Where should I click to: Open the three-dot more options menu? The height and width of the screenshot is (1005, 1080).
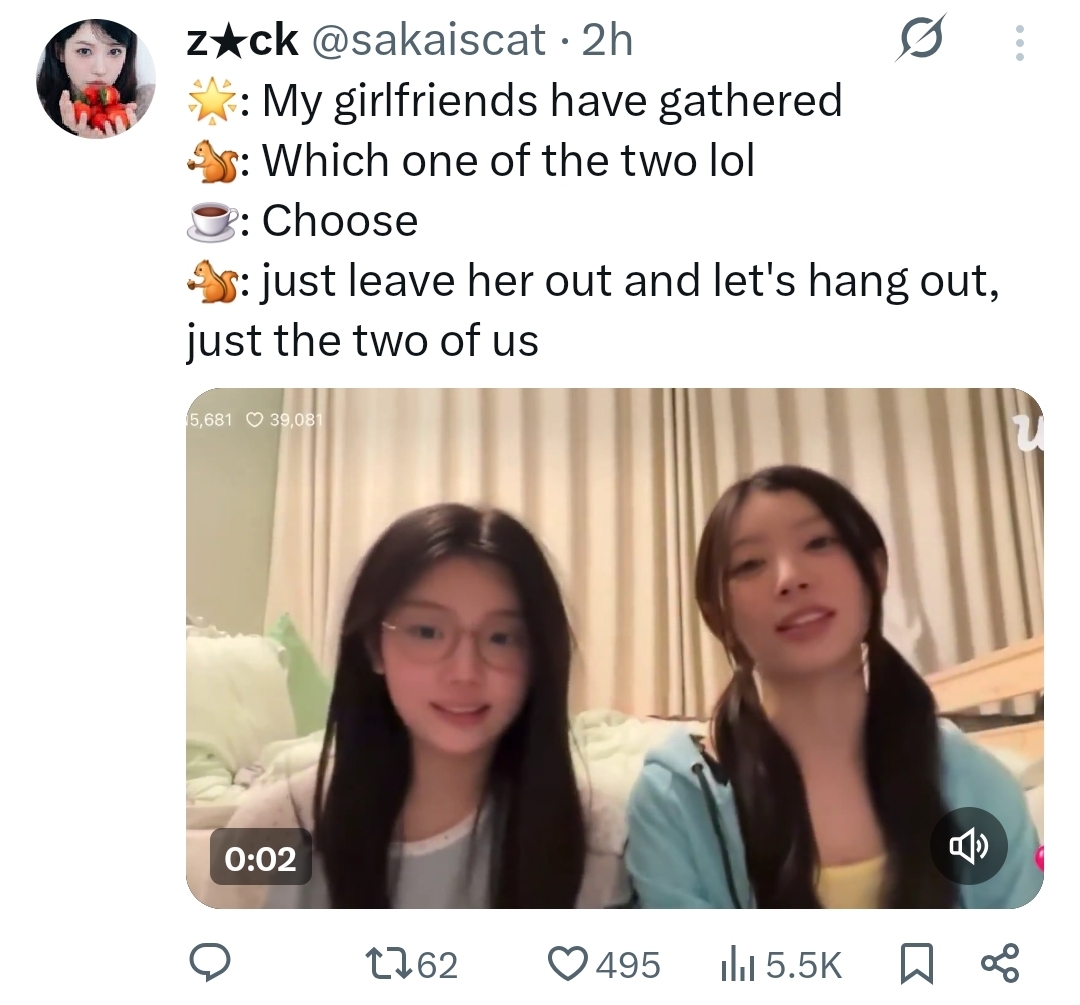tap(1020, 43)
